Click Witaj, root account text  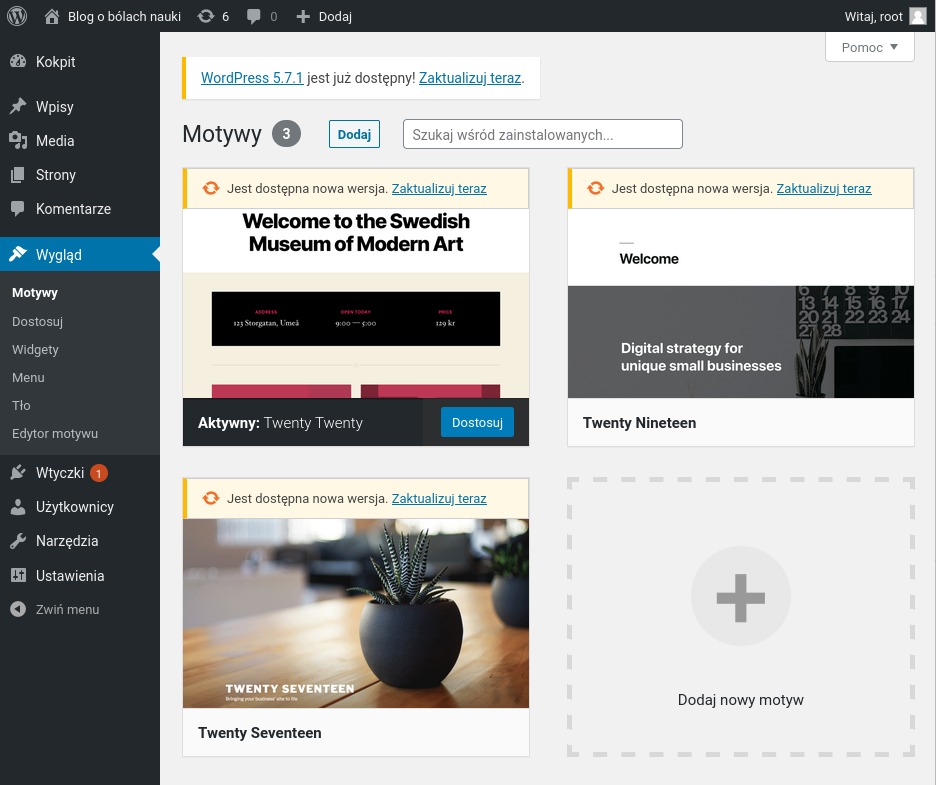(x=873, y=17)
